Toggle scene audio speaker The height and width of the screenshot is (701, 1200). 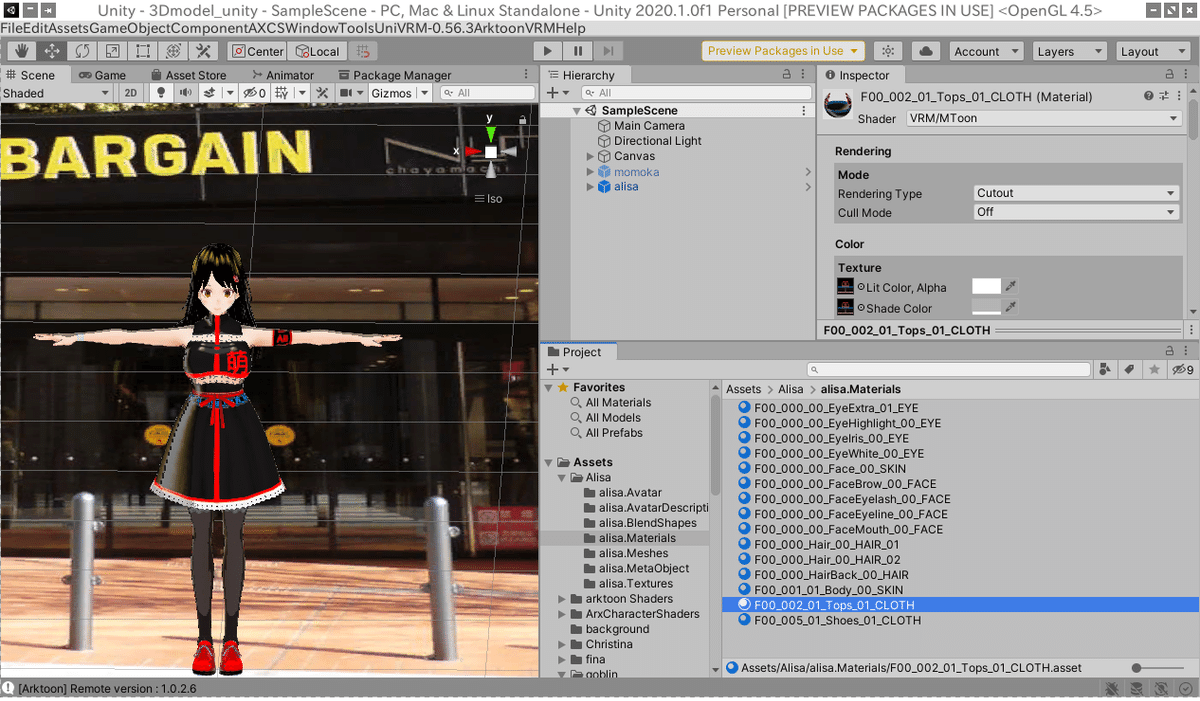pos(185,93)
